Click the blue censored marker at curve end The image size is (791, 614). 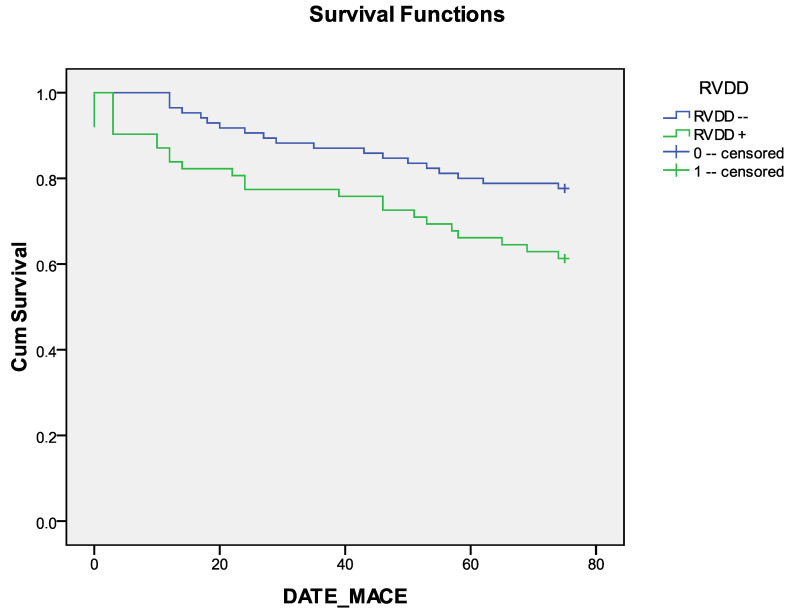click(565, 189)
